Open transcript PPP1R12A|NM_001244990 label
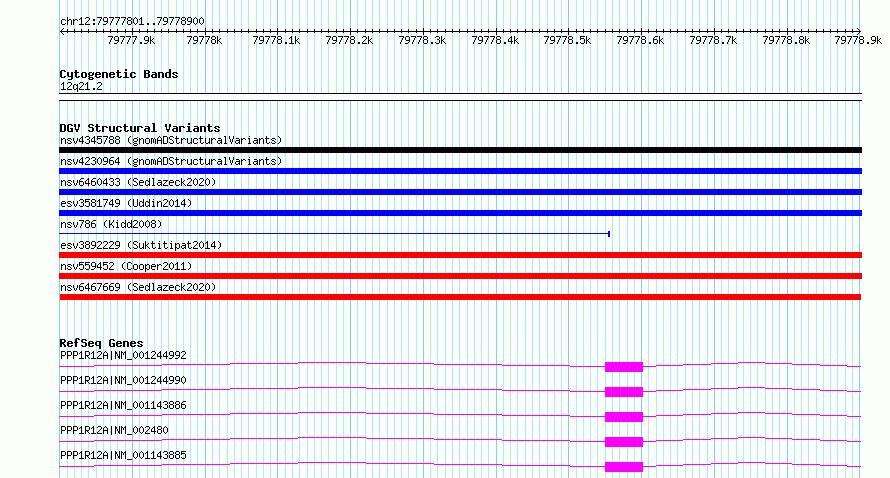Image resolution: width=890 pixels, height=478 pixels. point(123,380)
